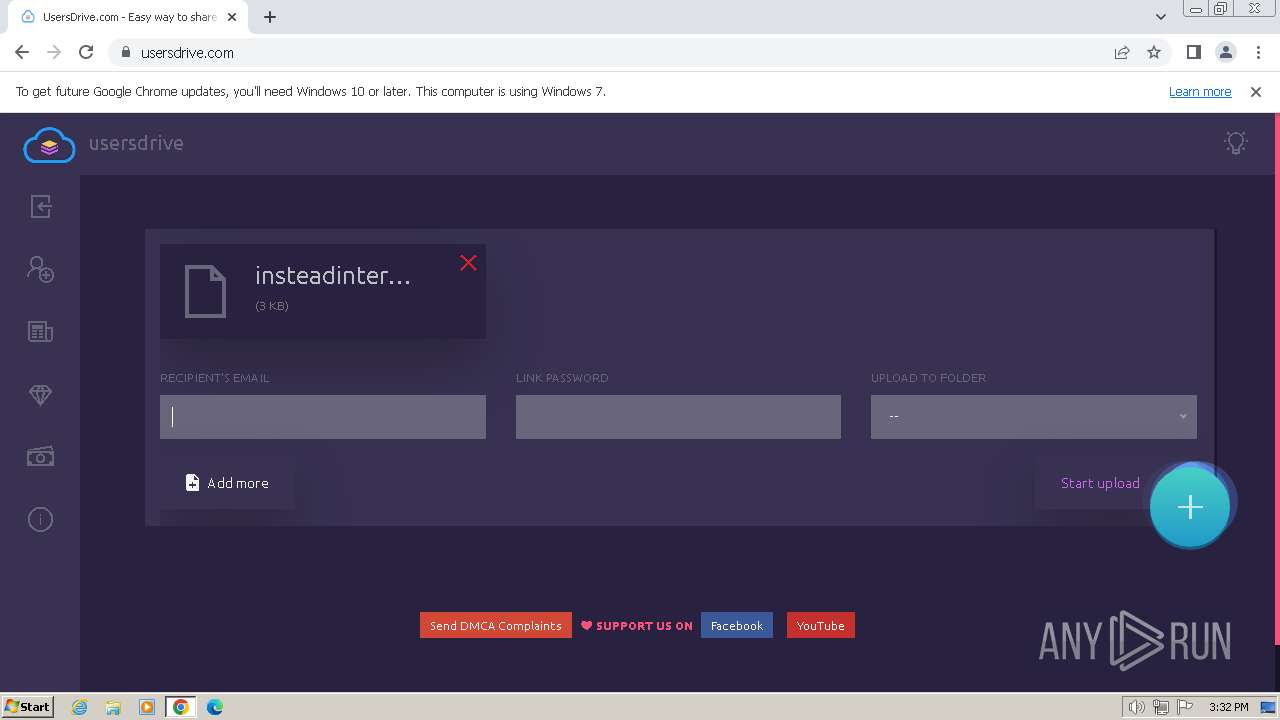Screen dimensions: 1280x720
Task: Focus the Link Password field
Action: [678, 417]
